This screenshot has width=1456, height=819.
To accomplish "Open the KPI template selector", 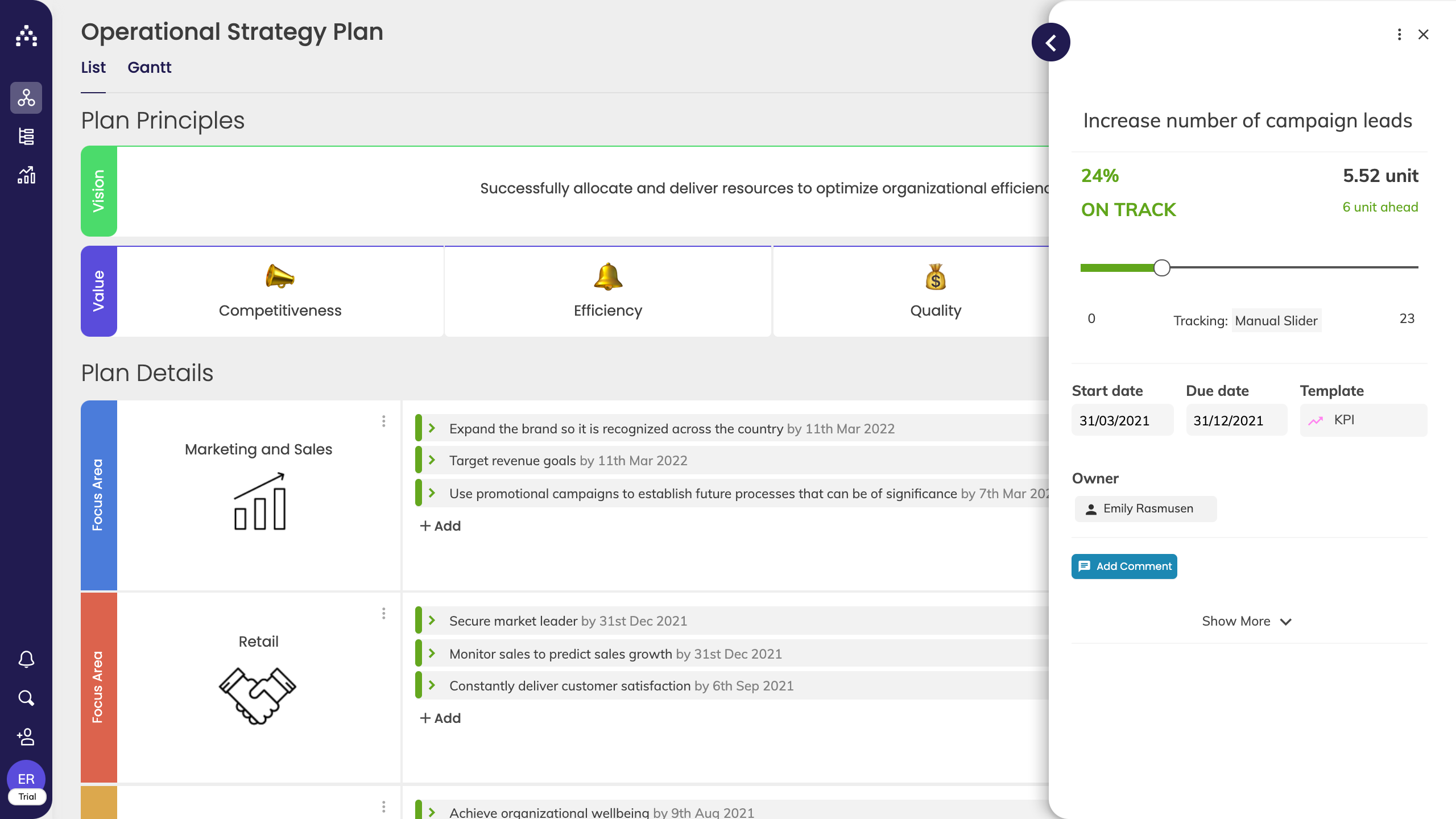I will coord(1363,420).
